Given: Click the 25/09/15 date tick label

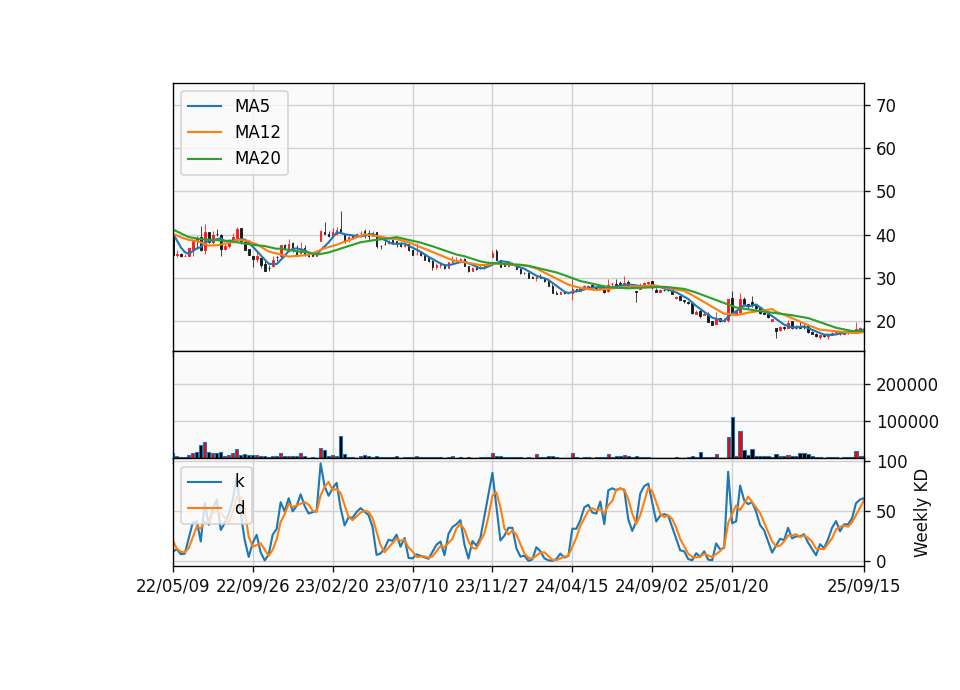Looking at the screenshot, I should 864,586.
